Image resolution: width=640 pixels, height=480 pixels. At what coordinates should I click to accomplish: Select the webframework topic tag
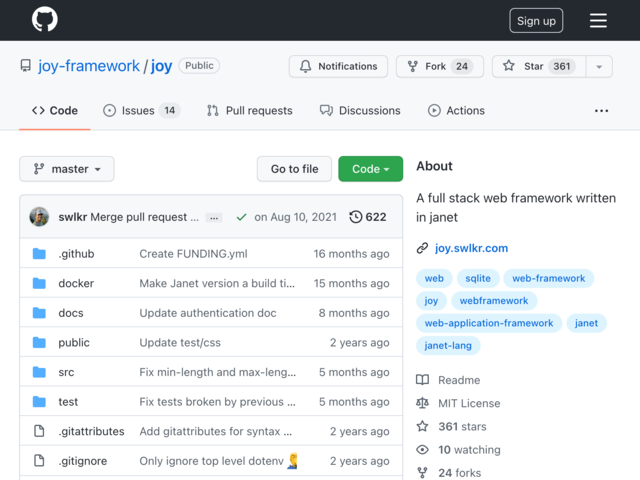click(x=494, y=301)
